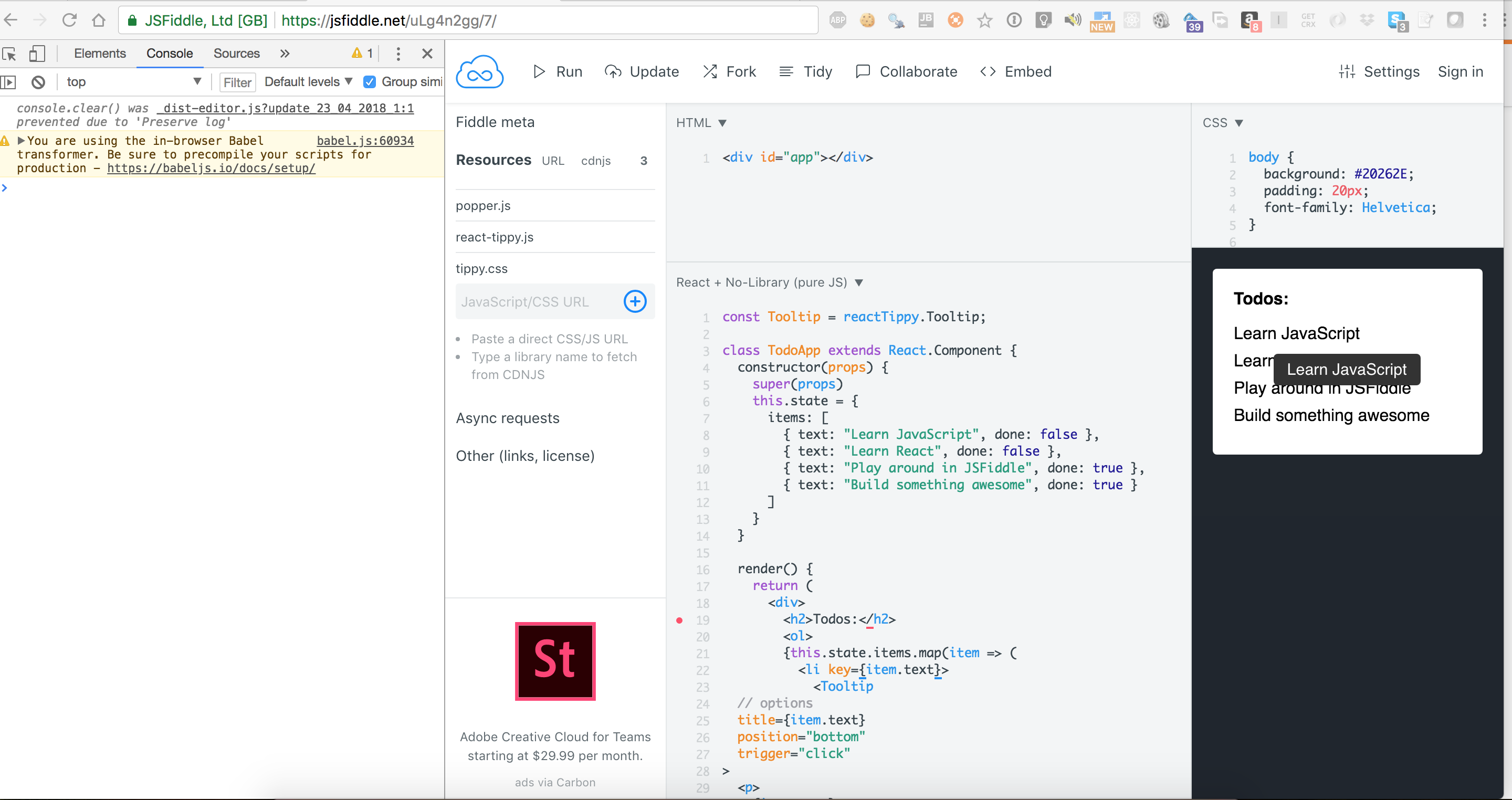Open the babeljs.io docs setup link
The image size is (1512, 800).
pyautogui.click(x=211, y=169)
